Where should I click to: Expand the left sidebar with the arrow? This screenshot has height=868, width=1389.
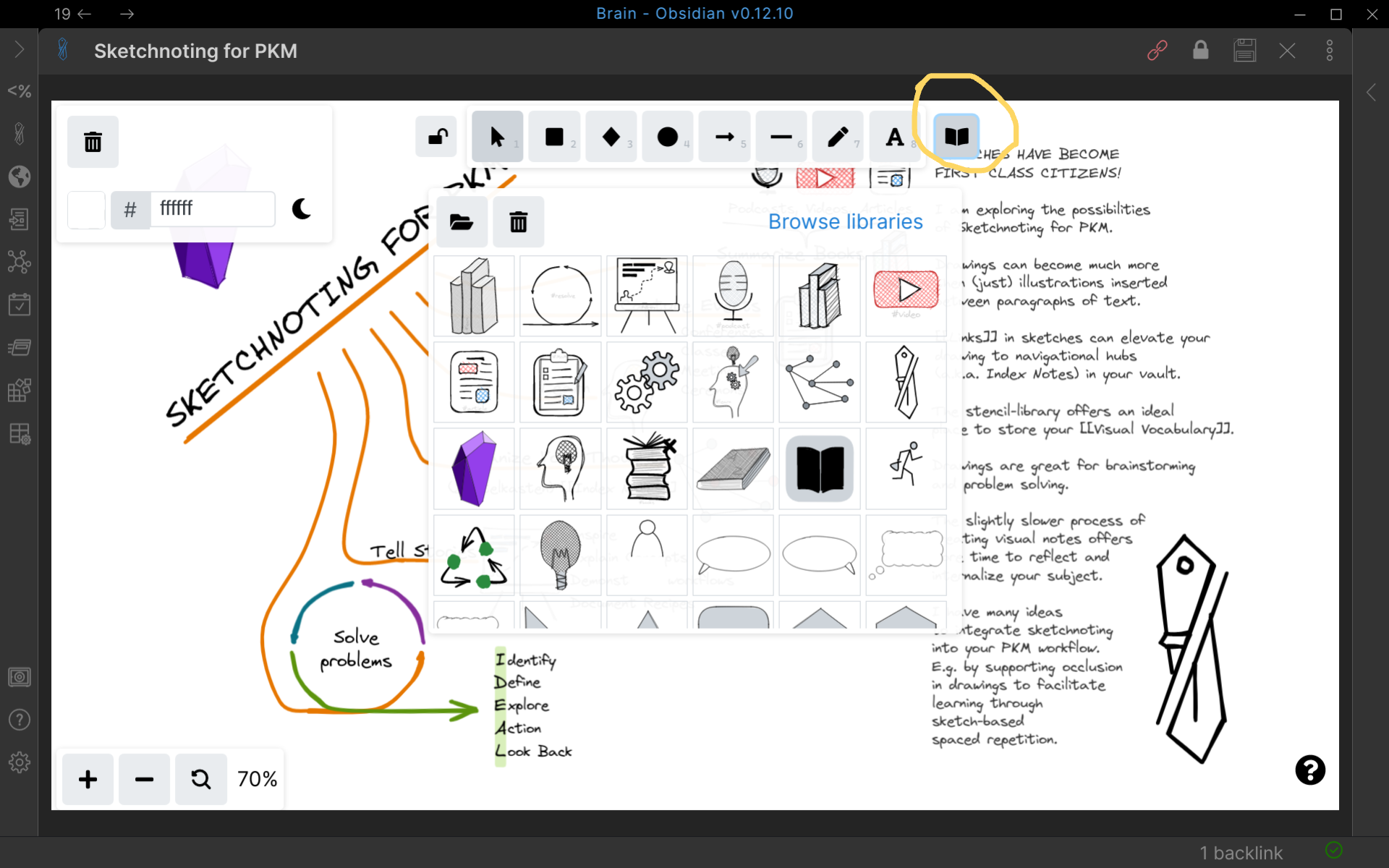click(x=20, y=51)
